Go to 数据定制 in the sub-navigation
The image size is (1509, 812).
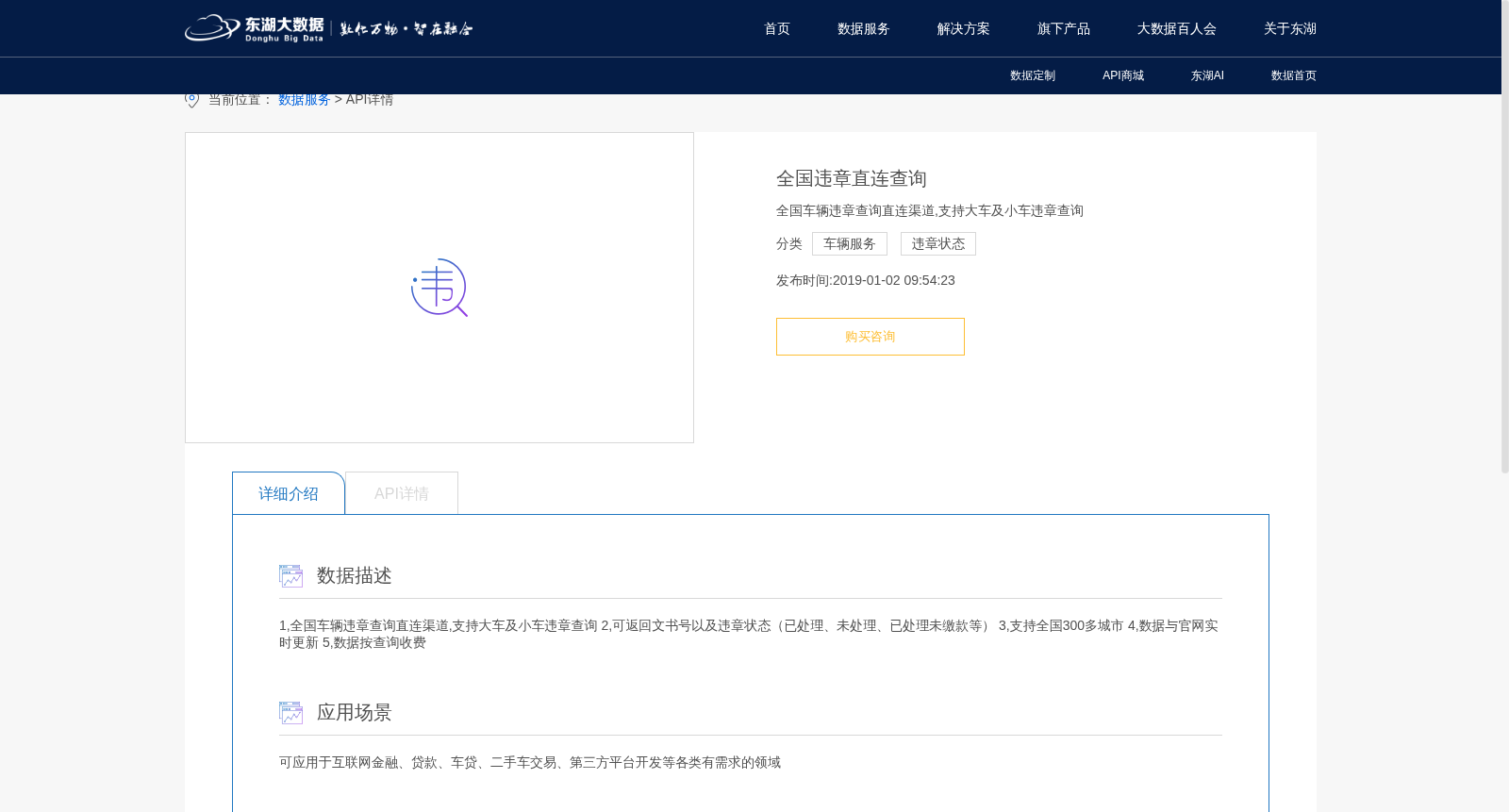tap(1033, 75)
